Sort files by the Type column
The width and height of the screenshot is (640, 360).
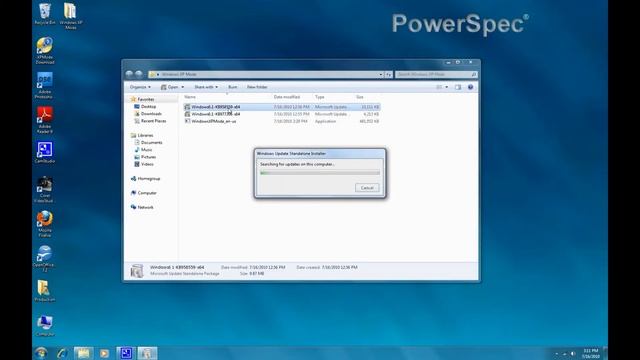pyautogui.click(x=320, y=97)
